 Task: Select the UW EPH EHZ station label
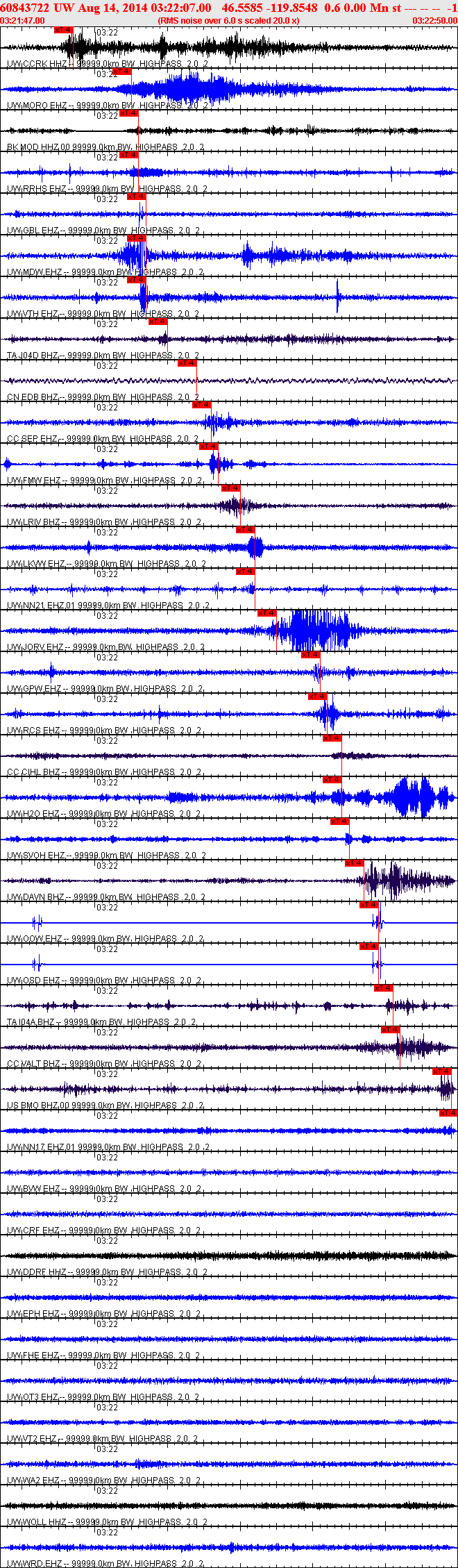pos(104,1314)
